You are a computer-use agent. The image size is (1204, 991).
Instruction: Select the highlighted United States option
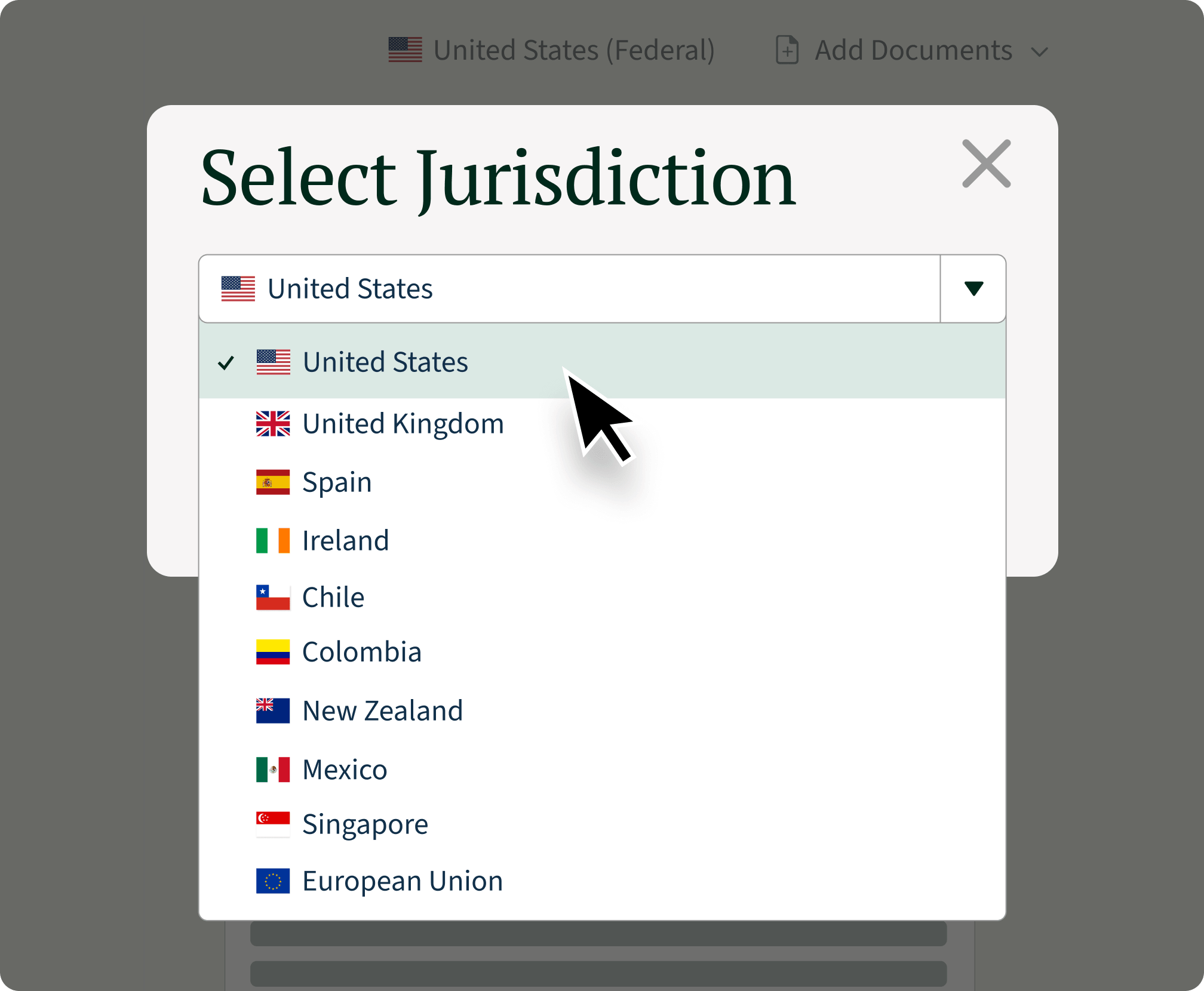(x=385, y=362)
